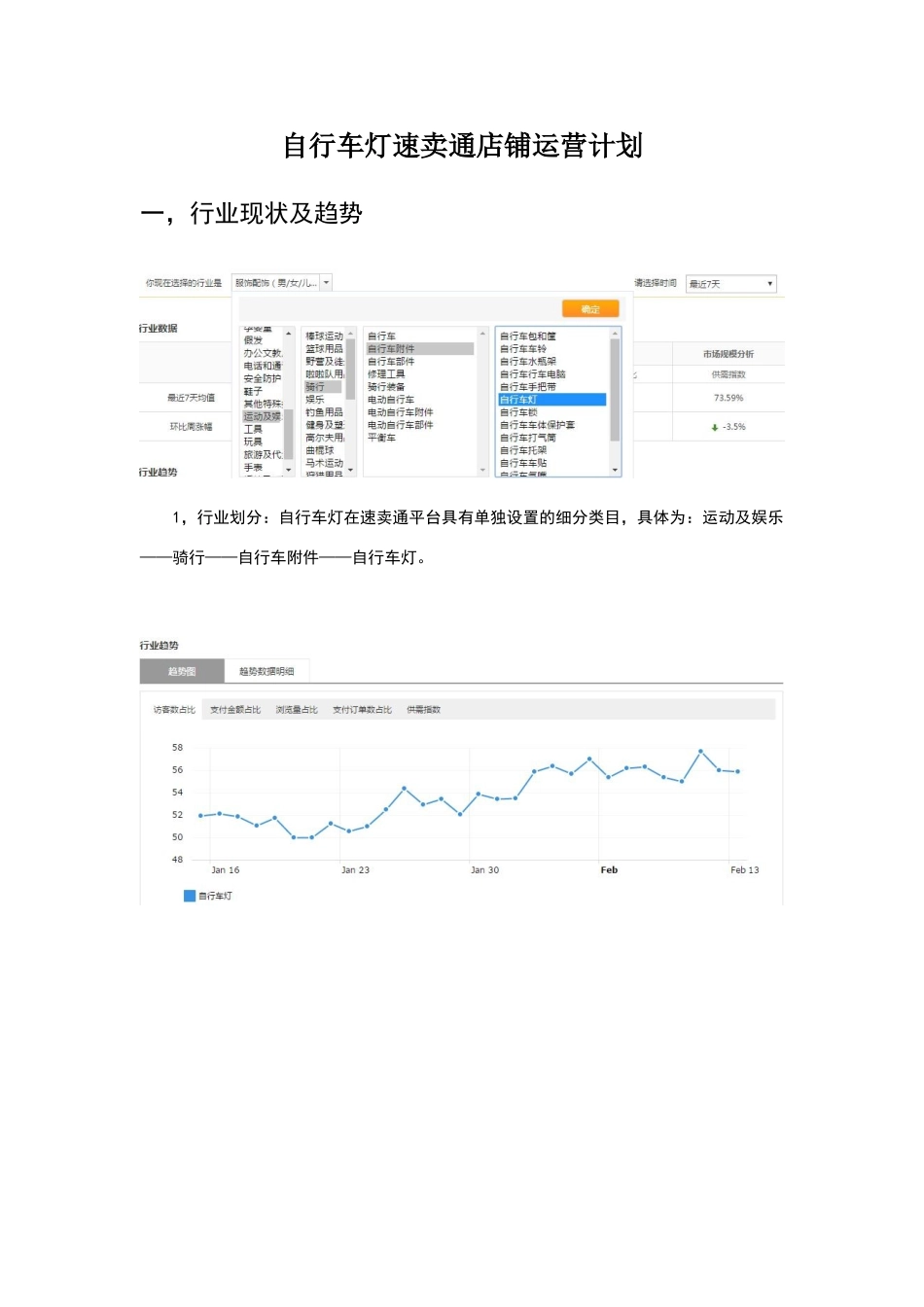
Task: Choose 自行车托架 list item
Action: tap(523, 450)
